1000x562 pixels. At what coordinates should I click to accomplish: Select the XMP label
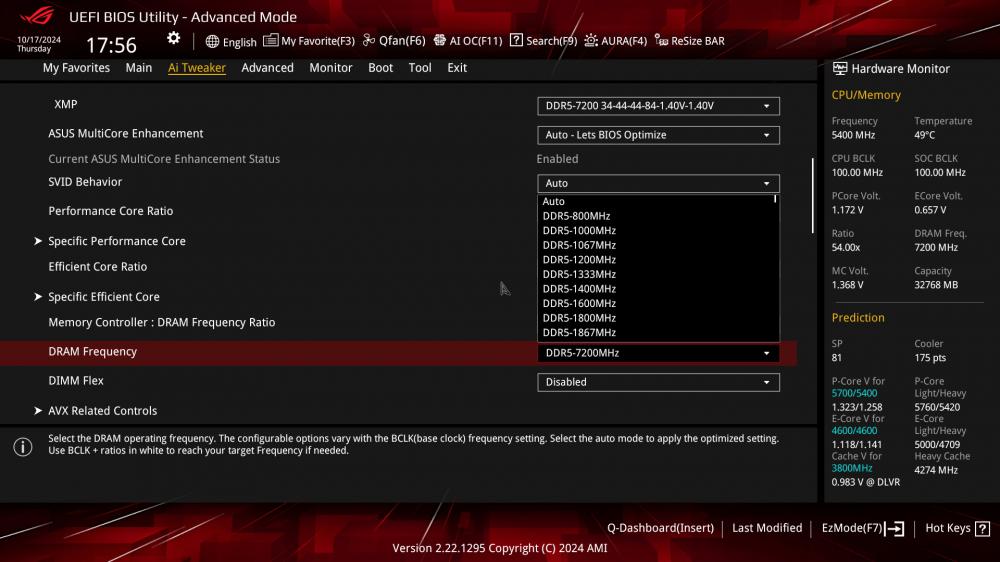pos(66,104)
